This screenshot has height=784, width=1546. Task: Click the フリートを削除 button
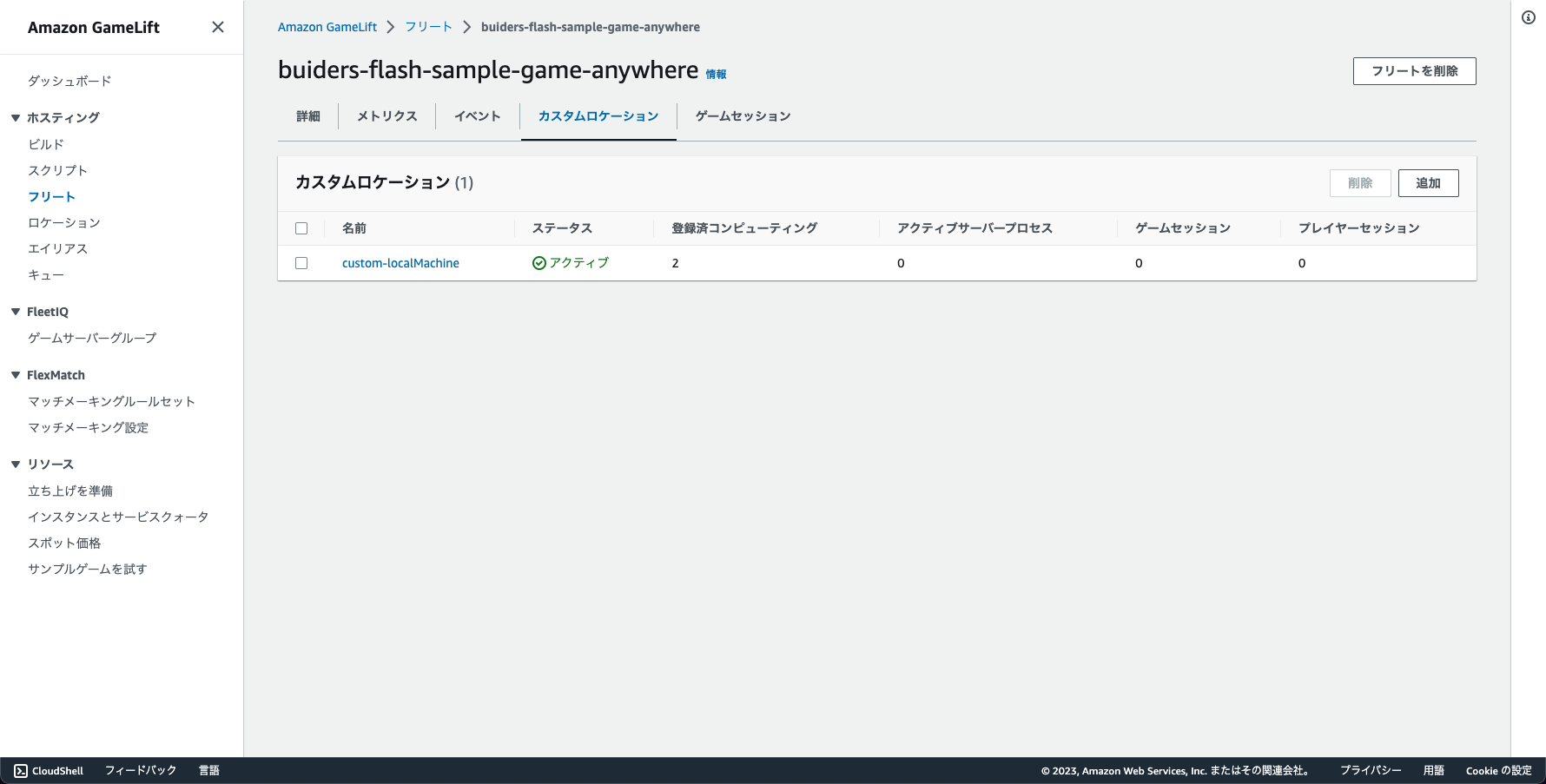[1415, 71]
